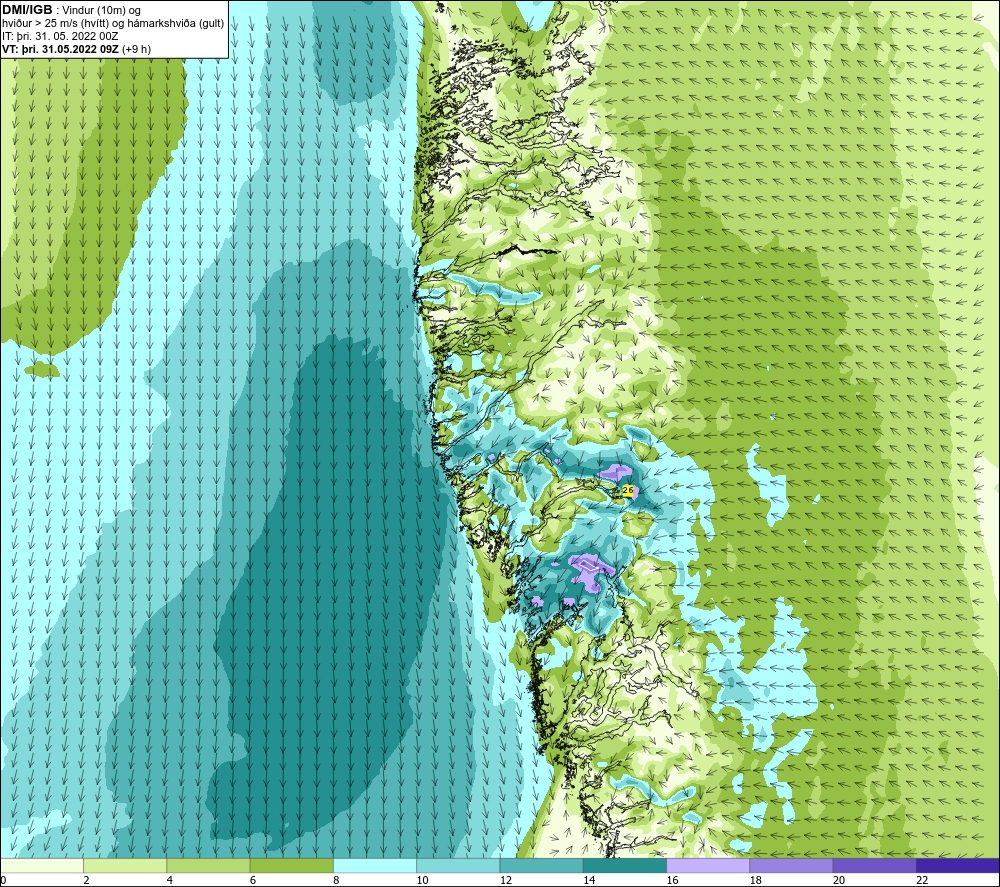Viewport: 1000px width, 887px height.
Task: Click the legend scale label '16'
Action: pos(672,880)
